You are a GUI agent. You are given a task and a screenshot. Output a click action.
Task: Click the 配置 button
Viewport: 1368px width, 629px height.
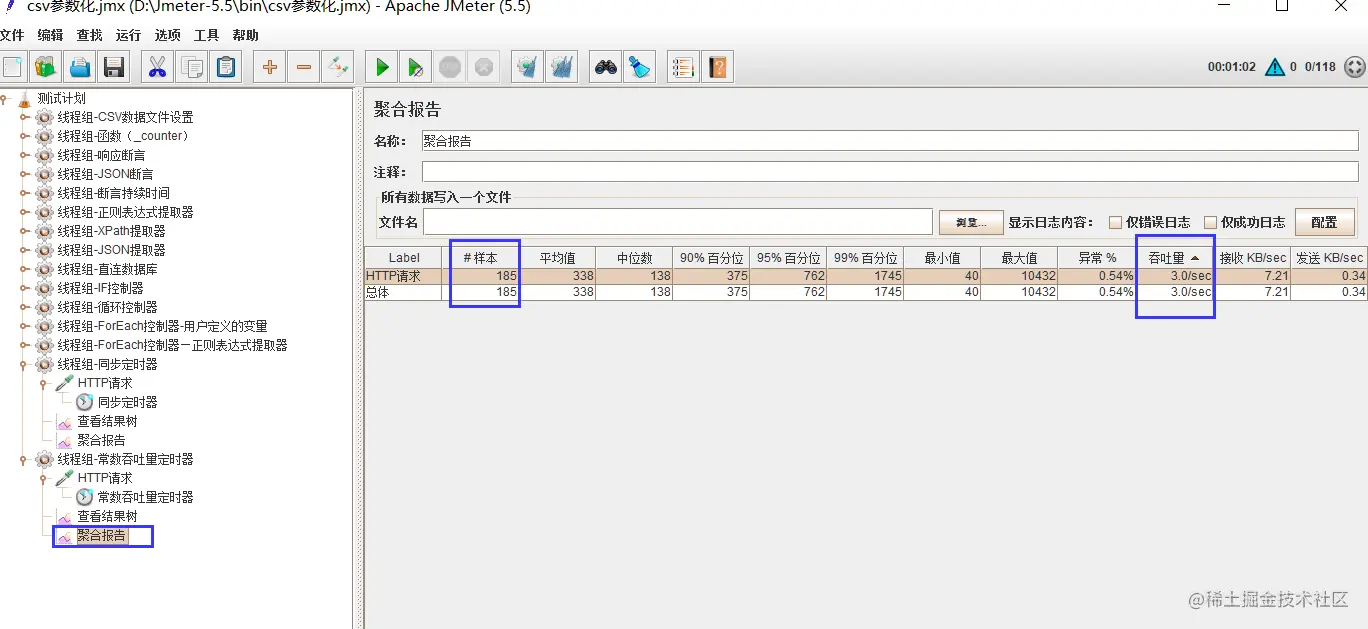tap(1324, 222)
